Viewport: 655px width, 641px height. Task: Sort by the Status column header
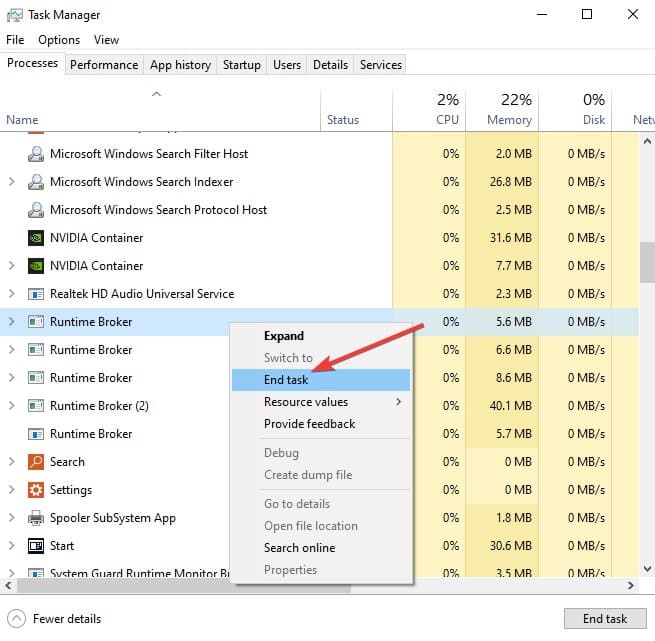(356, 111)
